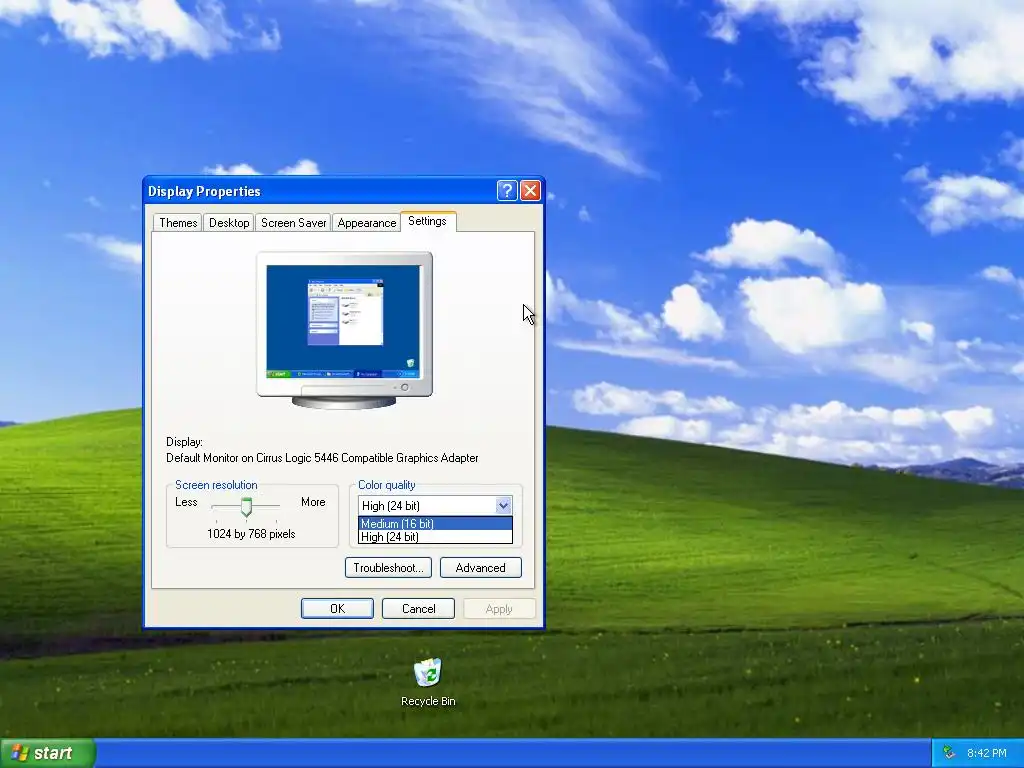Click the Default Monitor on Cirrus Logic text
The height and width of the screenshot is (768, 1024).
322,458
